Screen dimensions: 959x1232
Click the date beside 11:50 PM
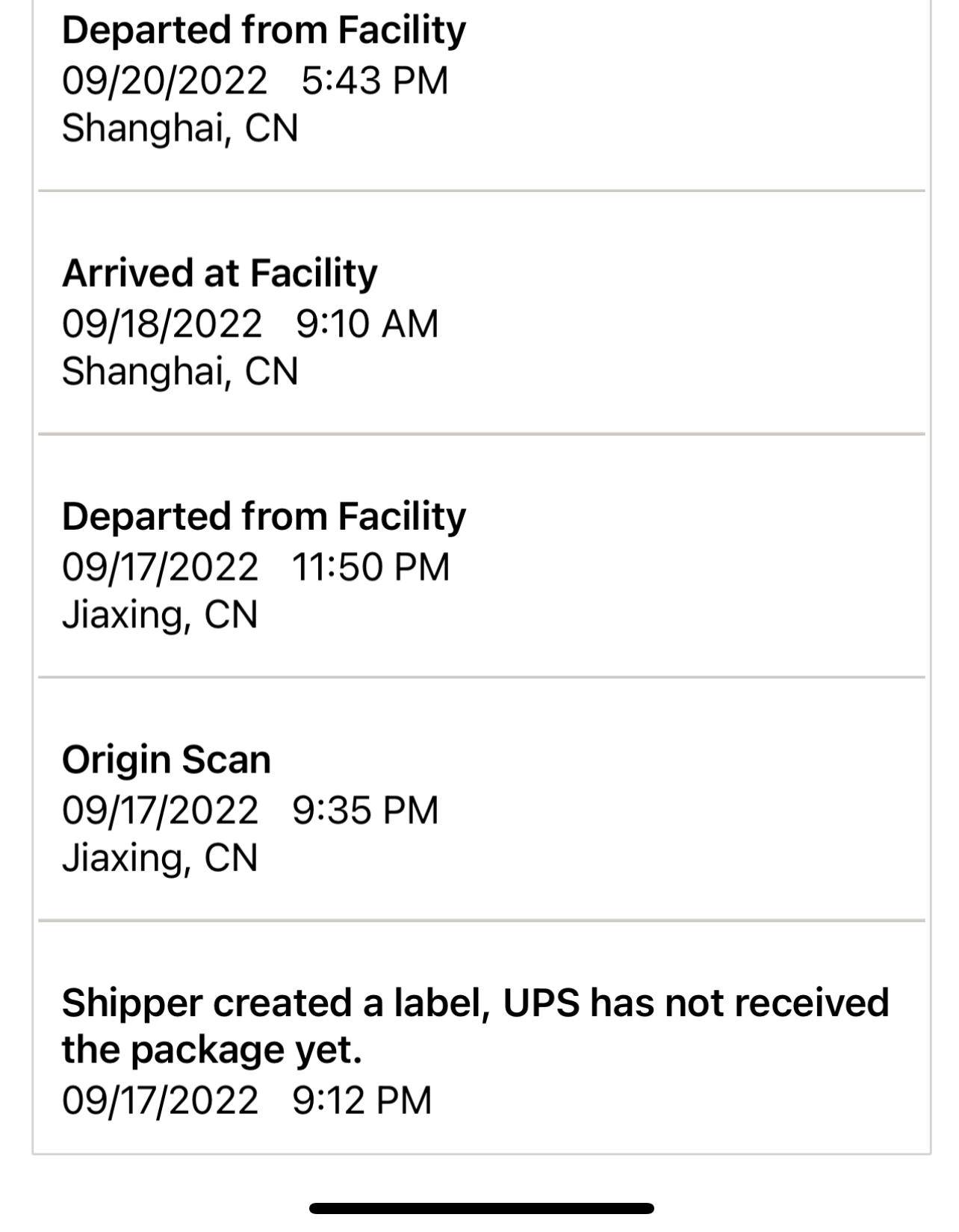click(160, 567)
